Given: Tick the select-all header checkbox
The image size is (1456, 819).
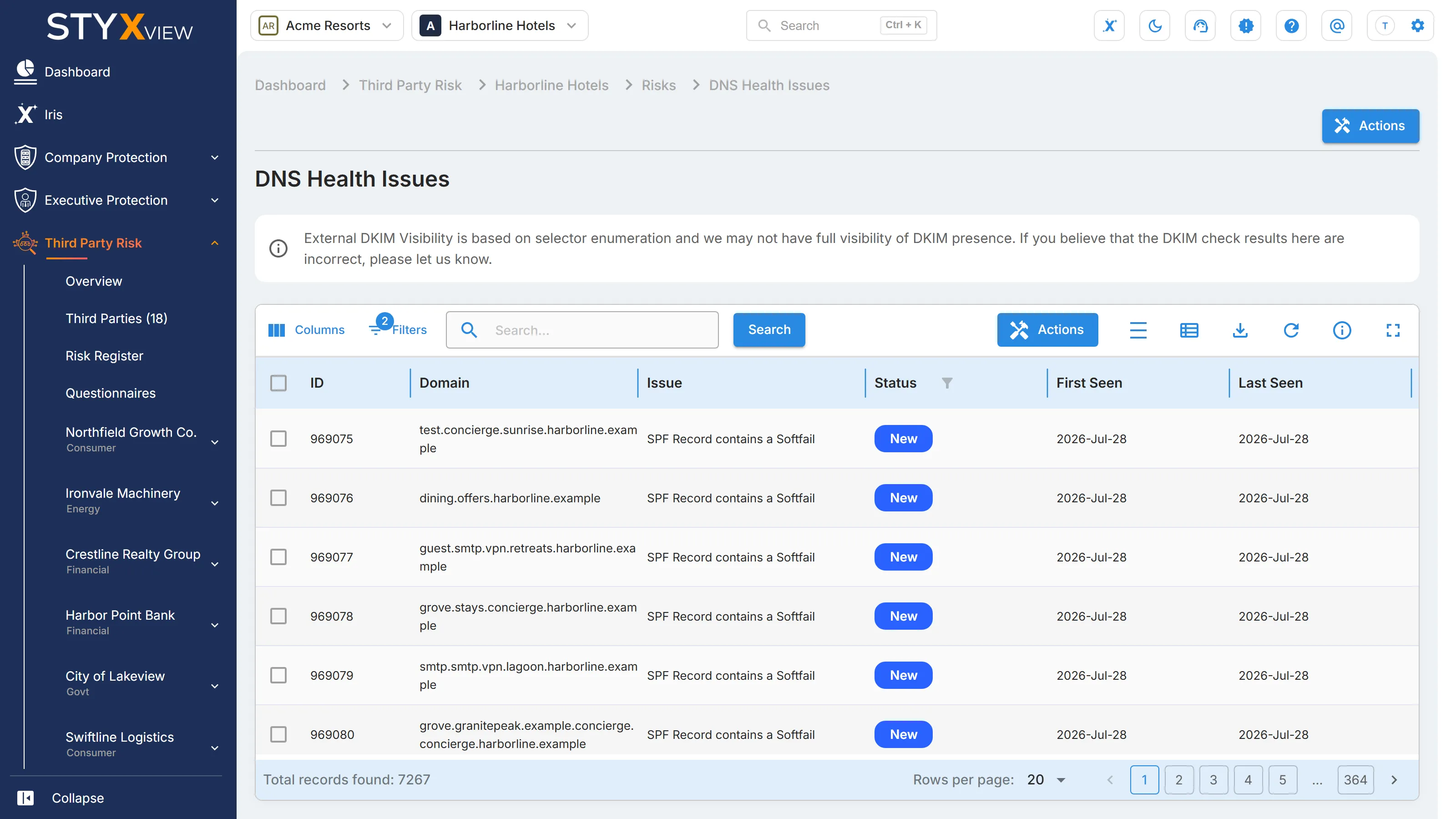Looking at the screenshot, I should click(x=278, y=383).
